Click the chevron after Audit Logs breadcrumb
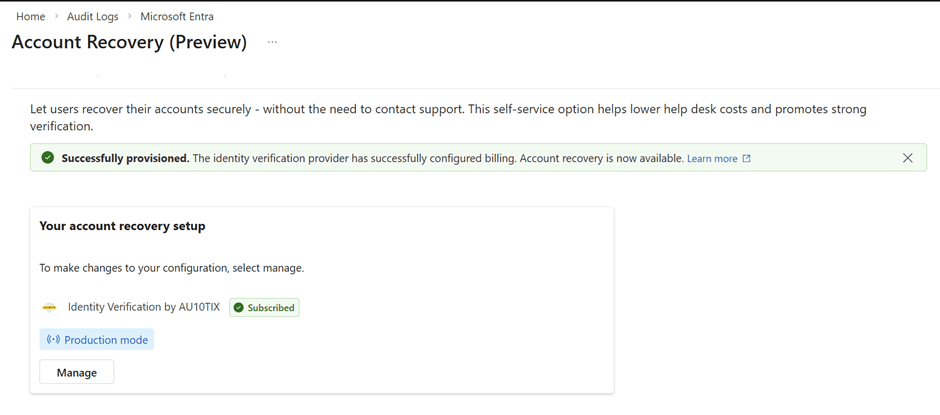 point(129,17)
